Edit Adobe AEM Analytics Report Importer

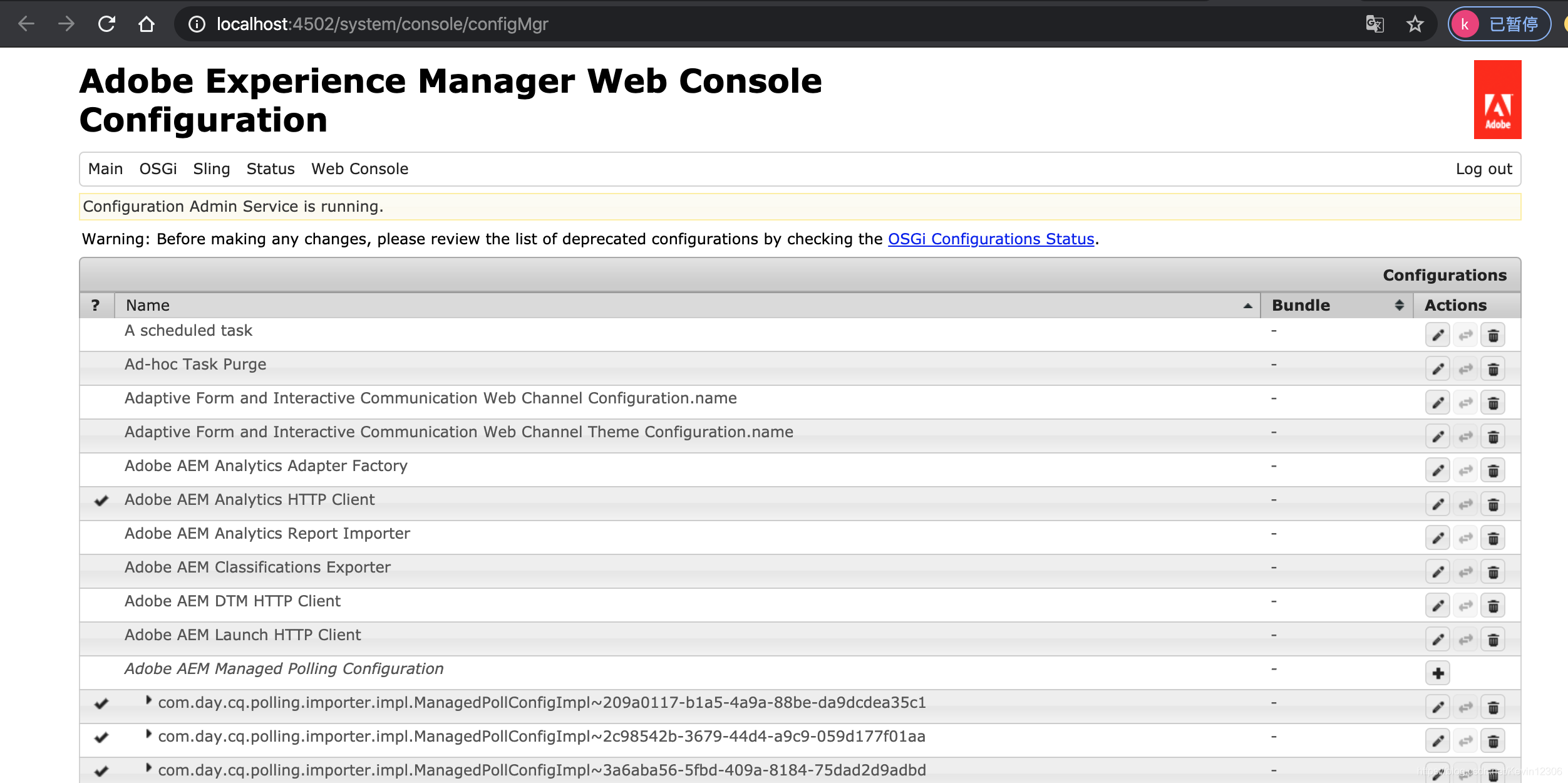coord(1438,538)
